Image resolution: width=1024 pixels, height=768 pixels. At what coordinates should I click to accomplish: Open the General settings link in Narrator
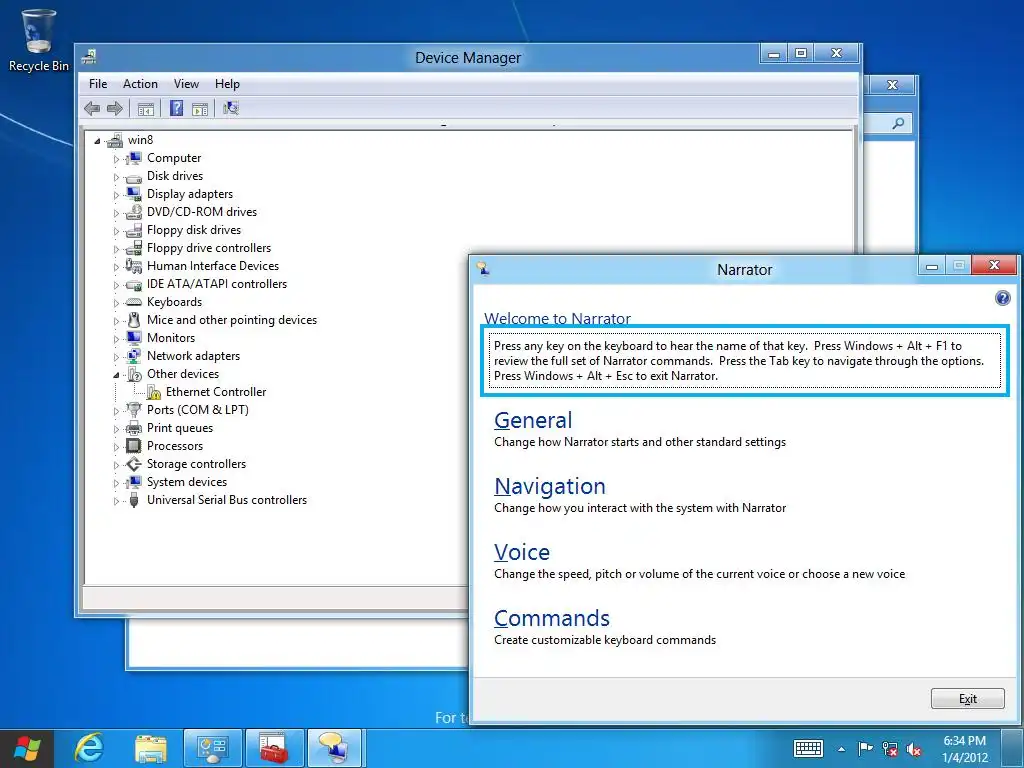[533, 420]
